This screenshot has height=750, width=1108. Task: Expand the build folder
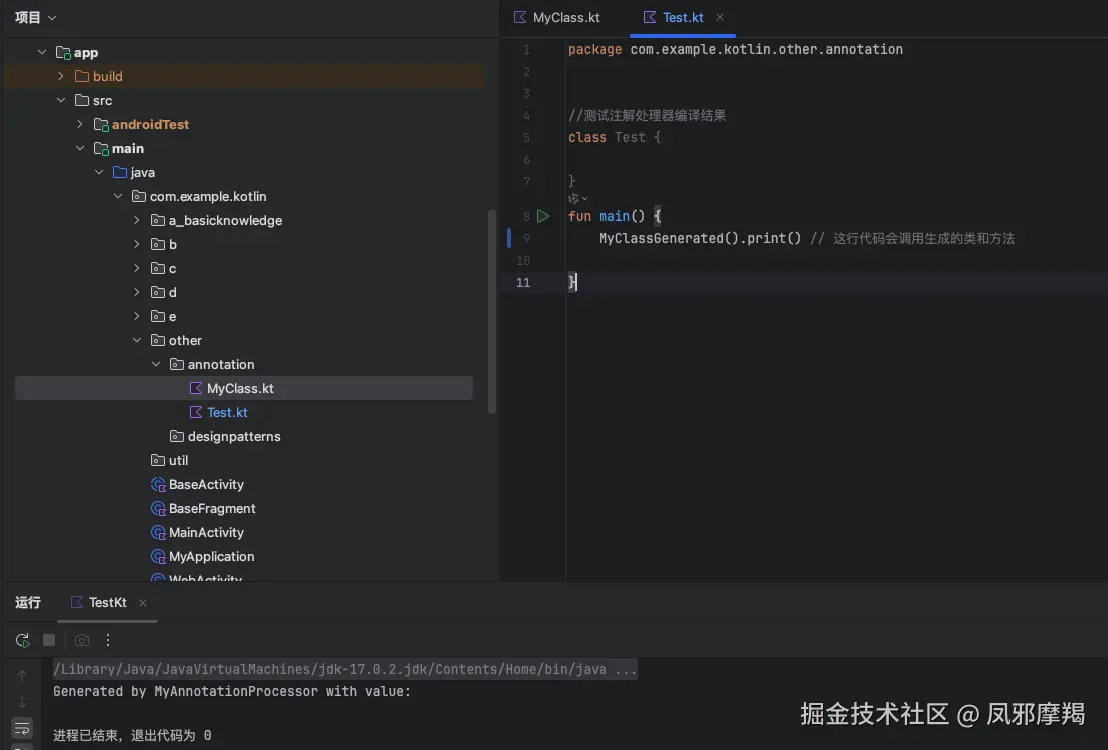[x=61, y=76]
